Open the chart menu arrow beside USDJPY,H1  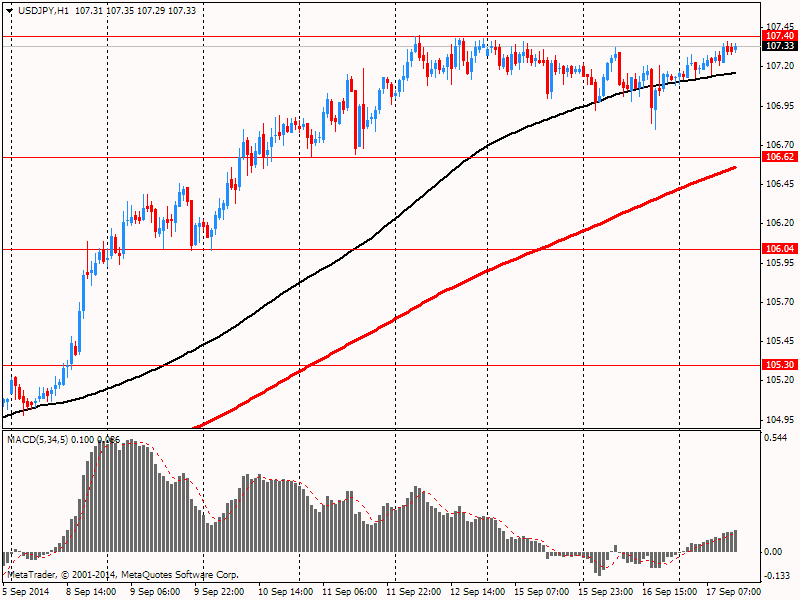pos(9,11)
